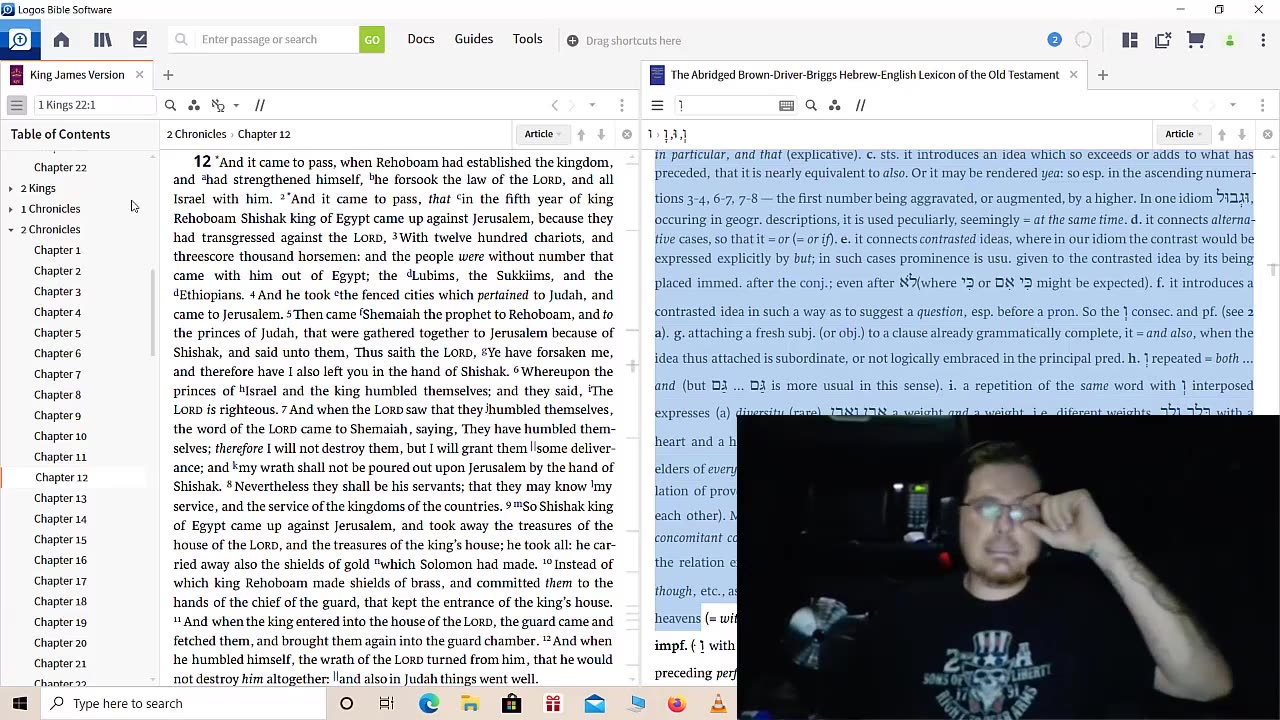This screenshot has width=1280, height=720.
Task: Select Chapter 1 under 2 Chronicles
Action: pyautogui.click(x=57, y=250)
